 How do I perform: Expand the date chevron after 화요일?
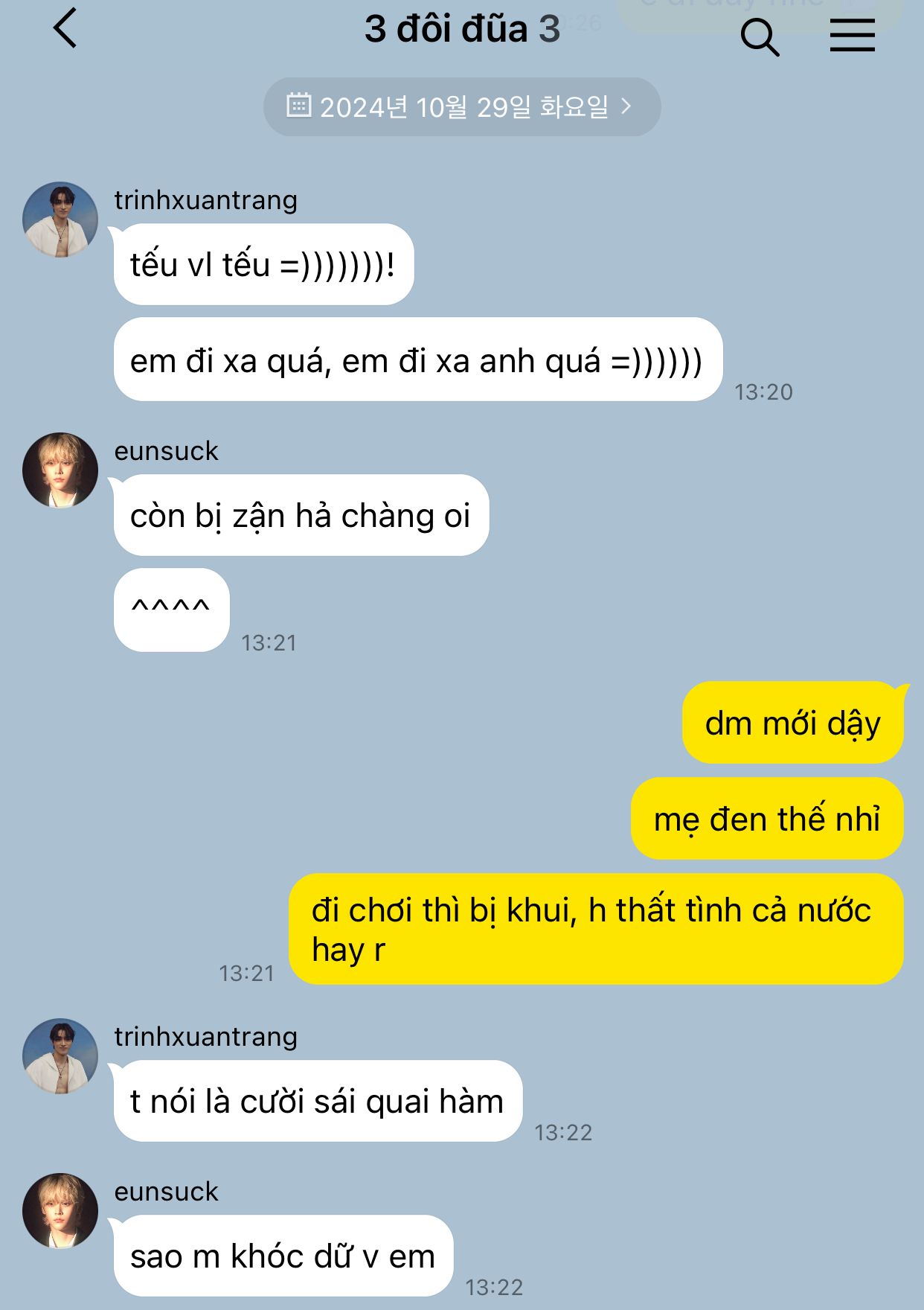(x=626, y=106)
